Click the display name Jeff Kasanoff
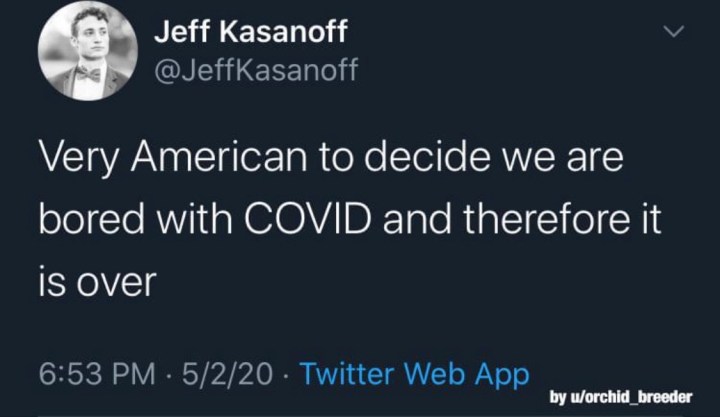 pyautogui.click(x=250, y=32)
